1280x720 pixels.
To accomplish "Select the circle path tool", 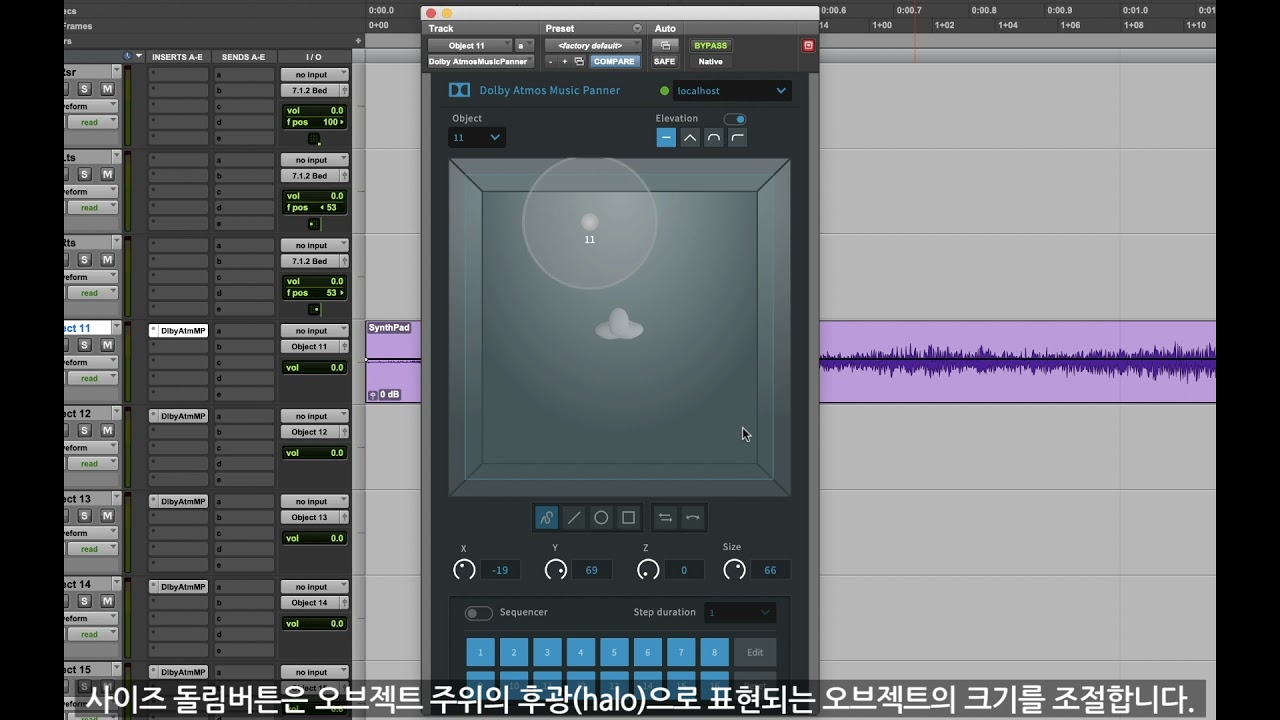I will (601, 518).
